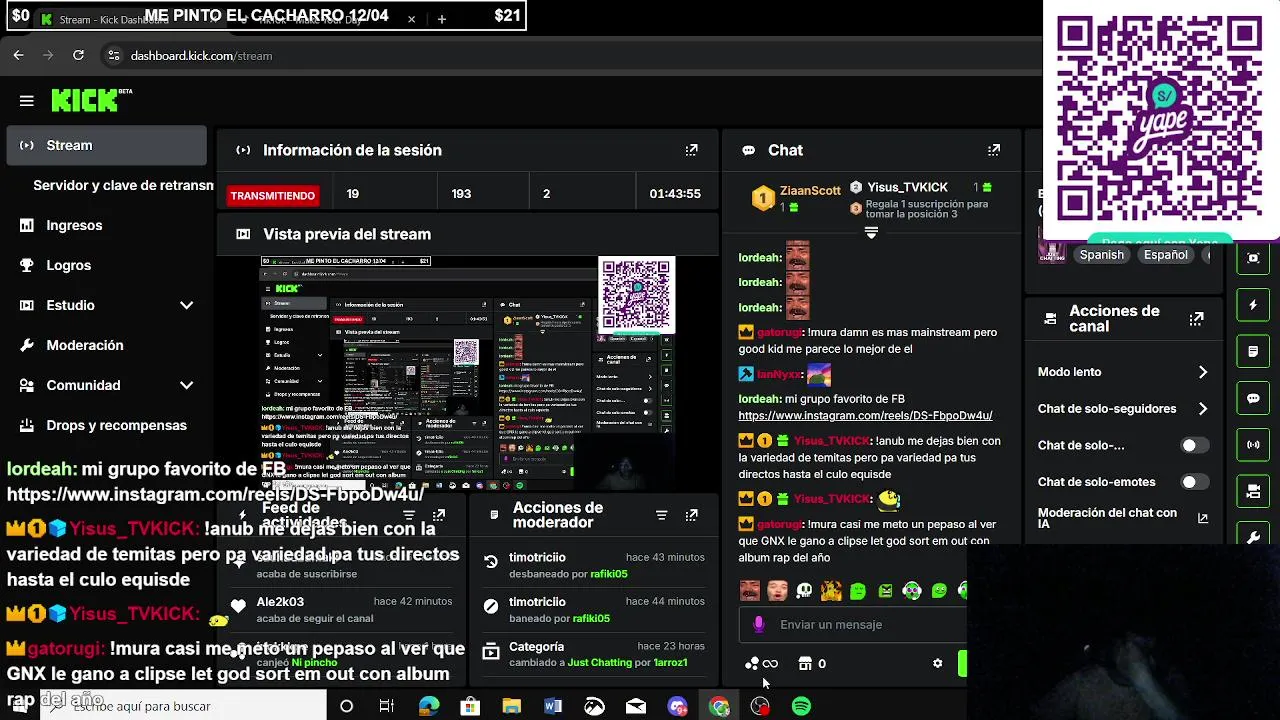Open Moderación del chat con IA link

tap(1123, 518)
